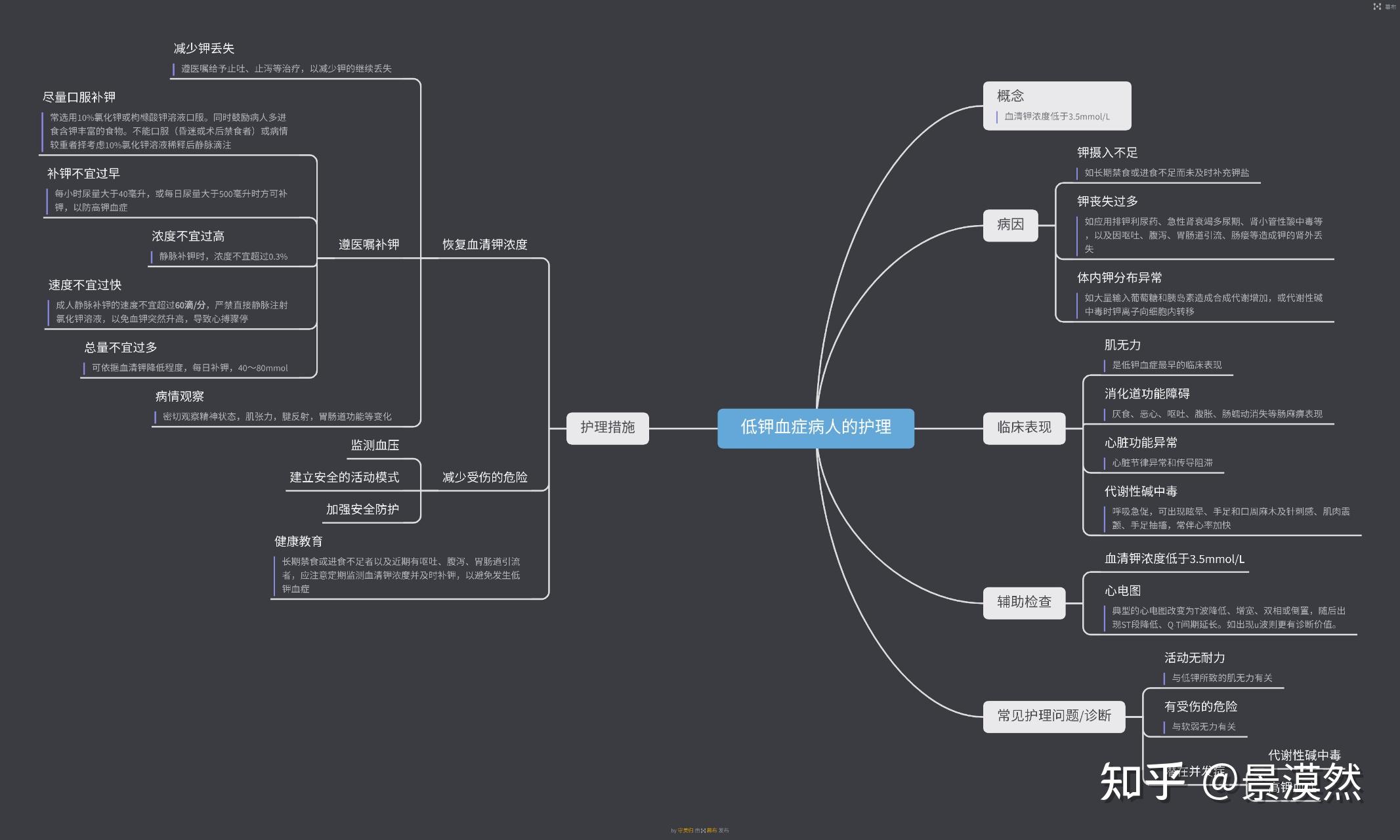Click the 心电图 topic
1400x840 pixels.
[x=1122, y=591]
